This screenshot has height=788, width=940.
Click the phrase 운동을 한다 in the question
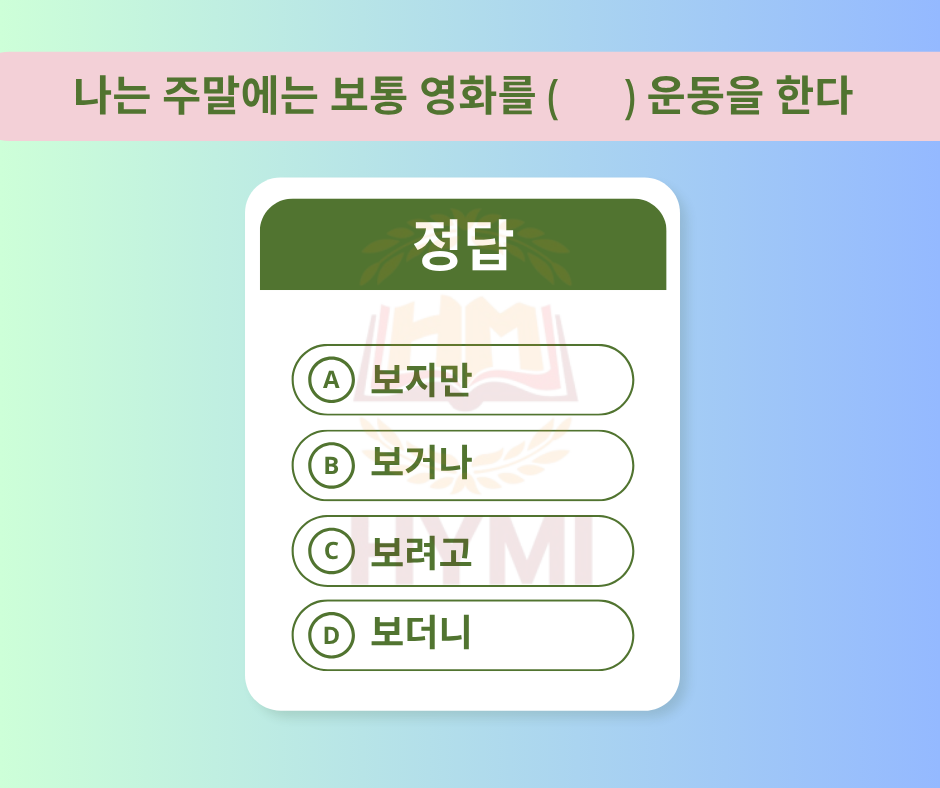click(749, 96)
